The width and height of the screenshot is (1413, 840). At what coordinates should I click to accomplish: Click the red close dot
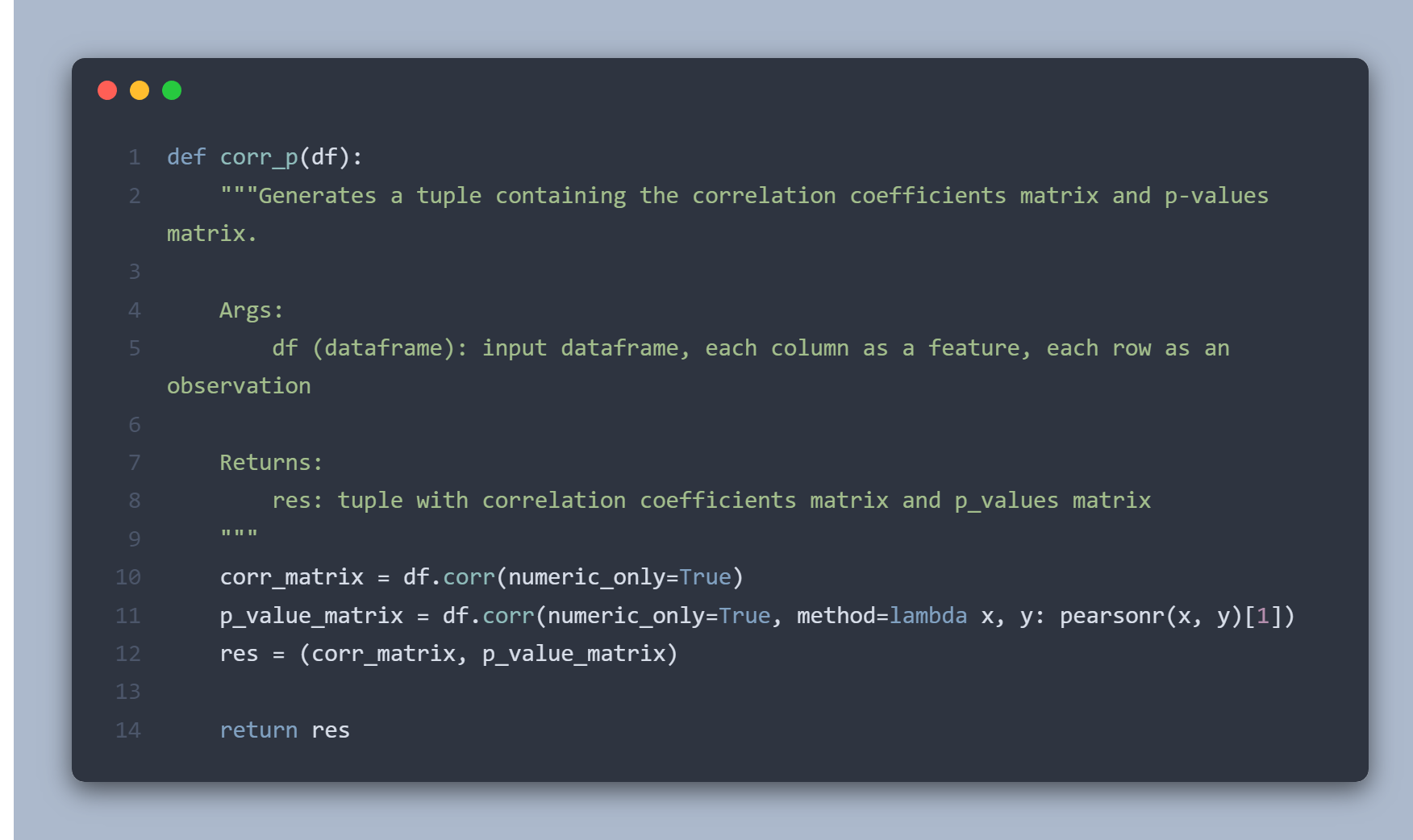pyautogui.click(x=107, y=90)
